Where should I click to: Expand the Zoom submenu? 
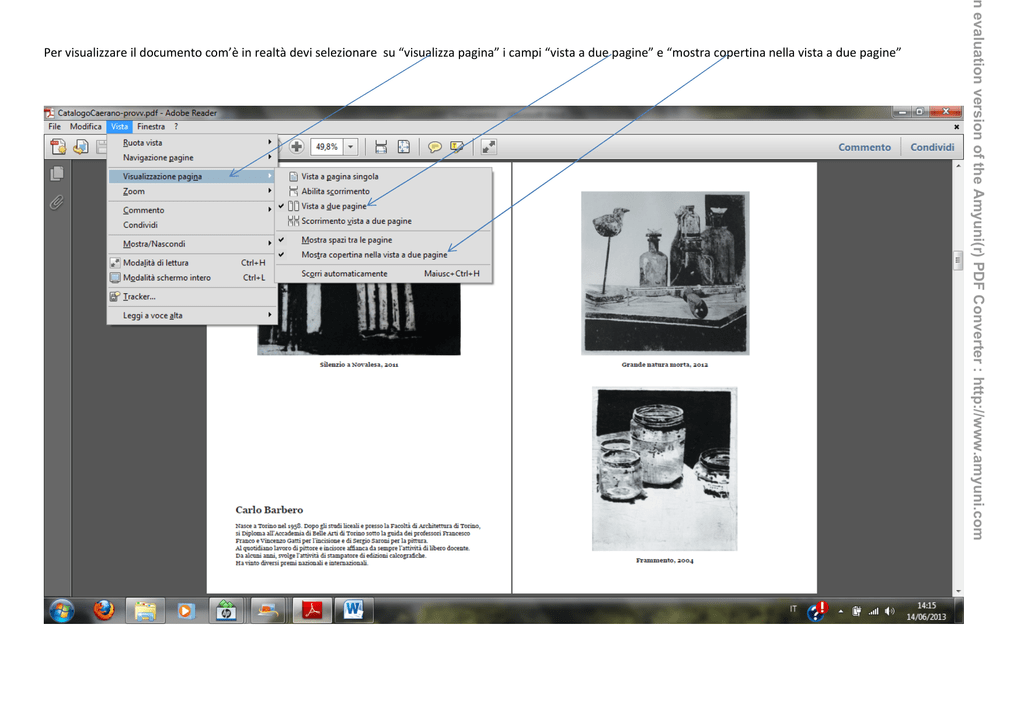192,191
